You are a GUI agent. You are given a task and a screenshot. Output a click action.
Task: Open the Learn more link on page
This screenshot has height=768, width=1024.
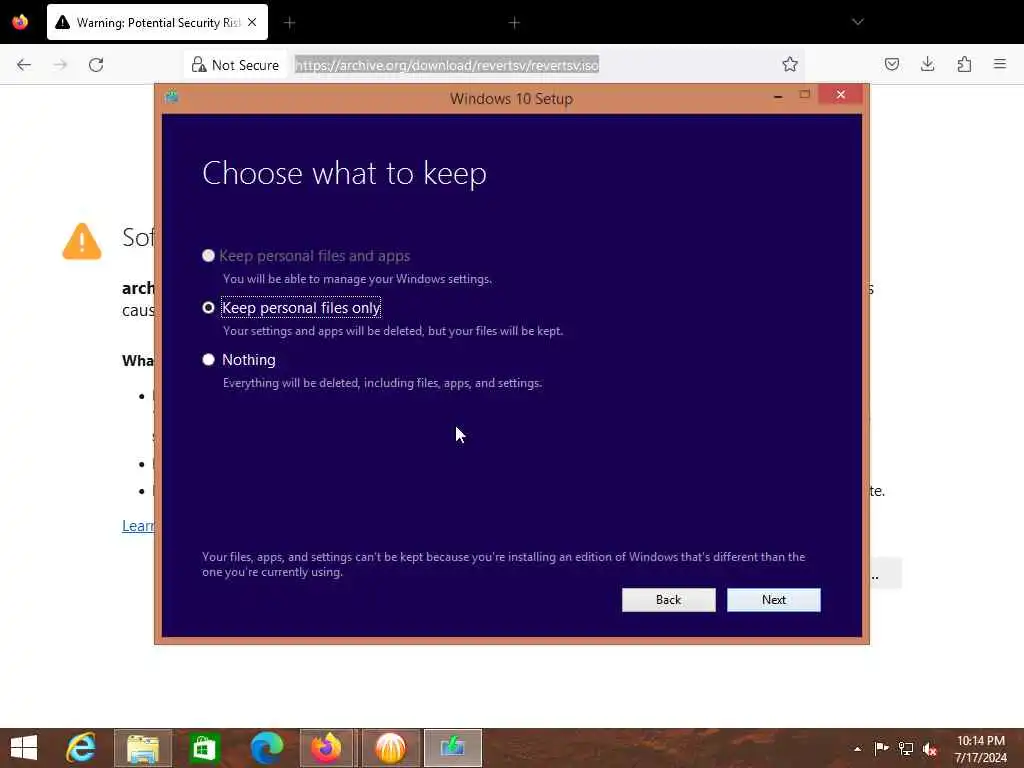coord(138,526)
